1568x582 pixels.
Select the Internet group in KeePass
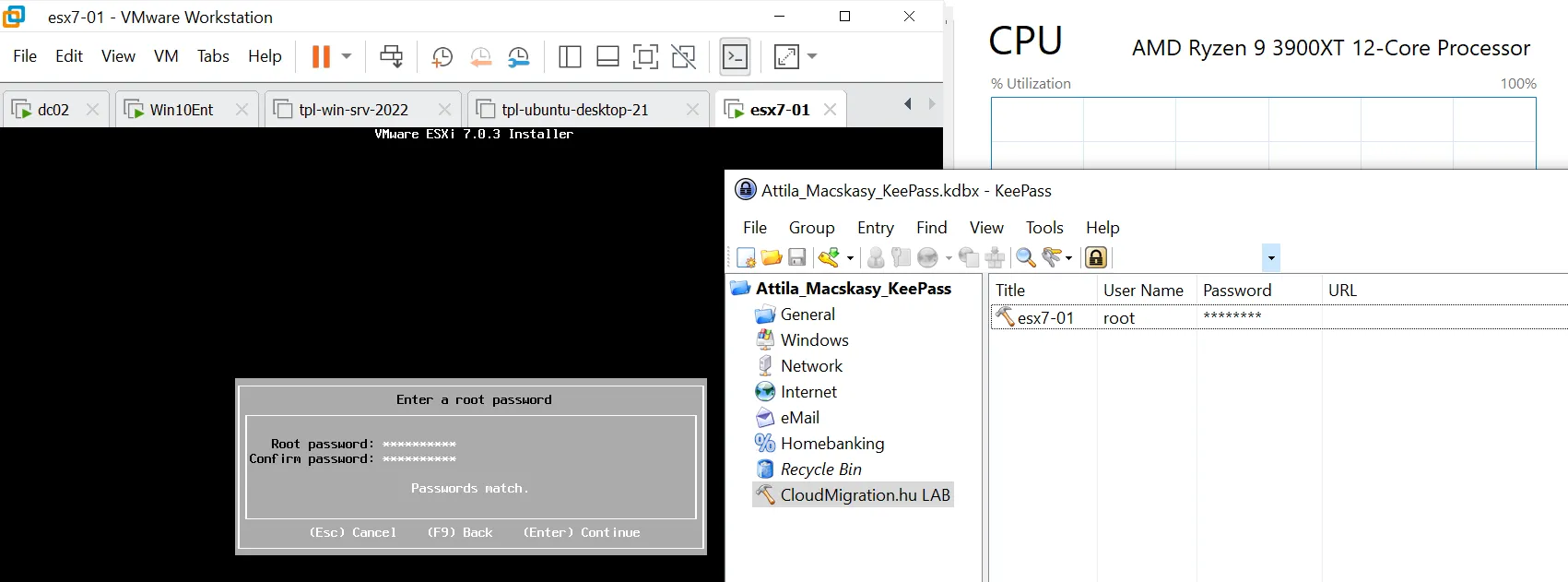808,392
